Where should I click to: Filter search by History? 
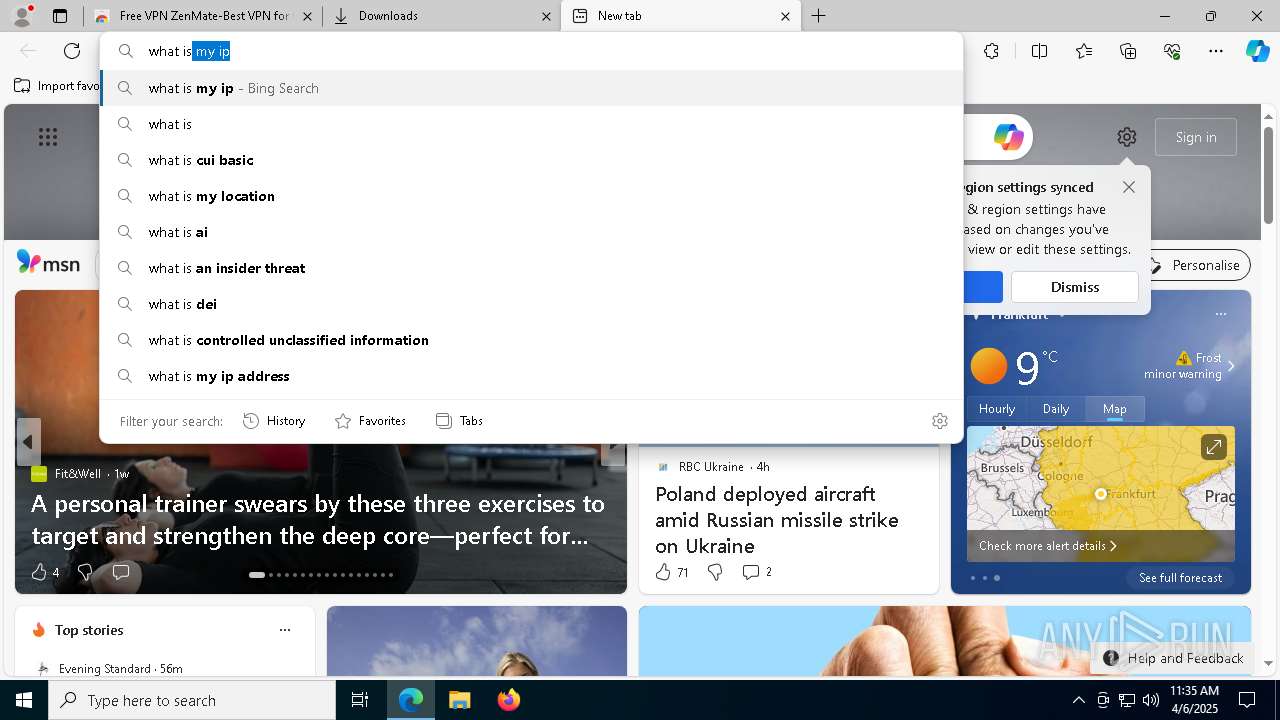[x=275, y=421]
